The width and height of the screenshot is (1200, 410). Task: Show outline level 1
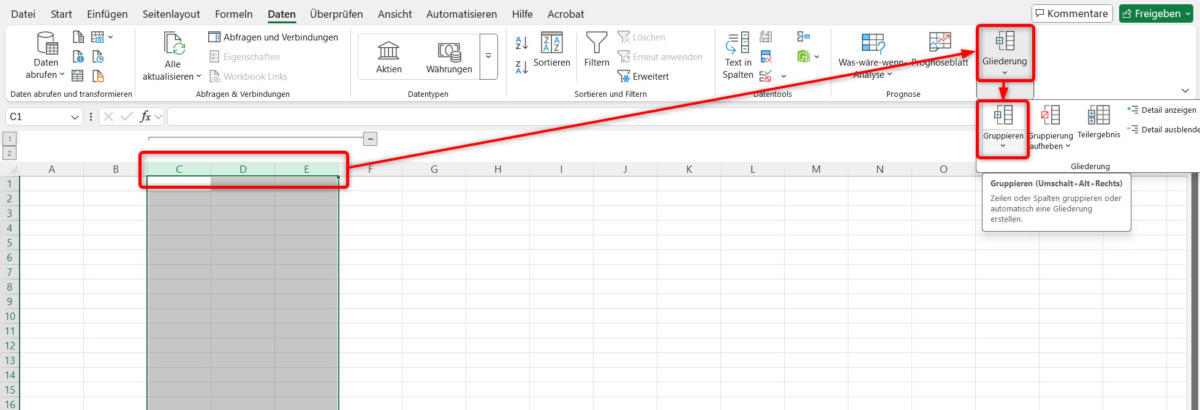9,139
